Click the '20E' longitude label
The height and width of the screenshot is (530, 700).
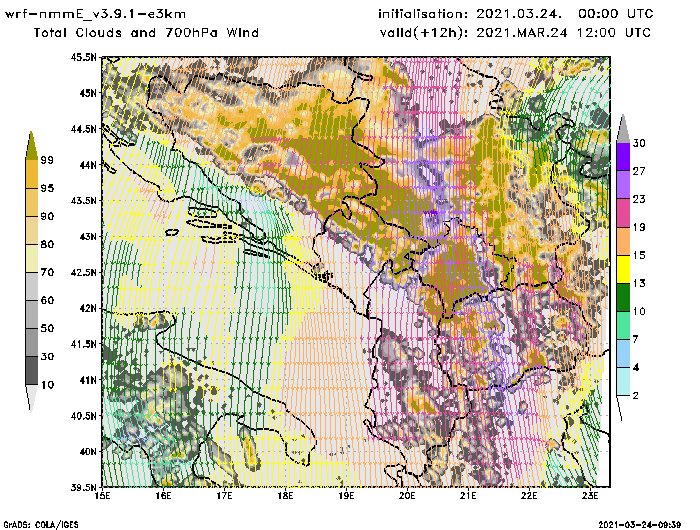point(407,496)
